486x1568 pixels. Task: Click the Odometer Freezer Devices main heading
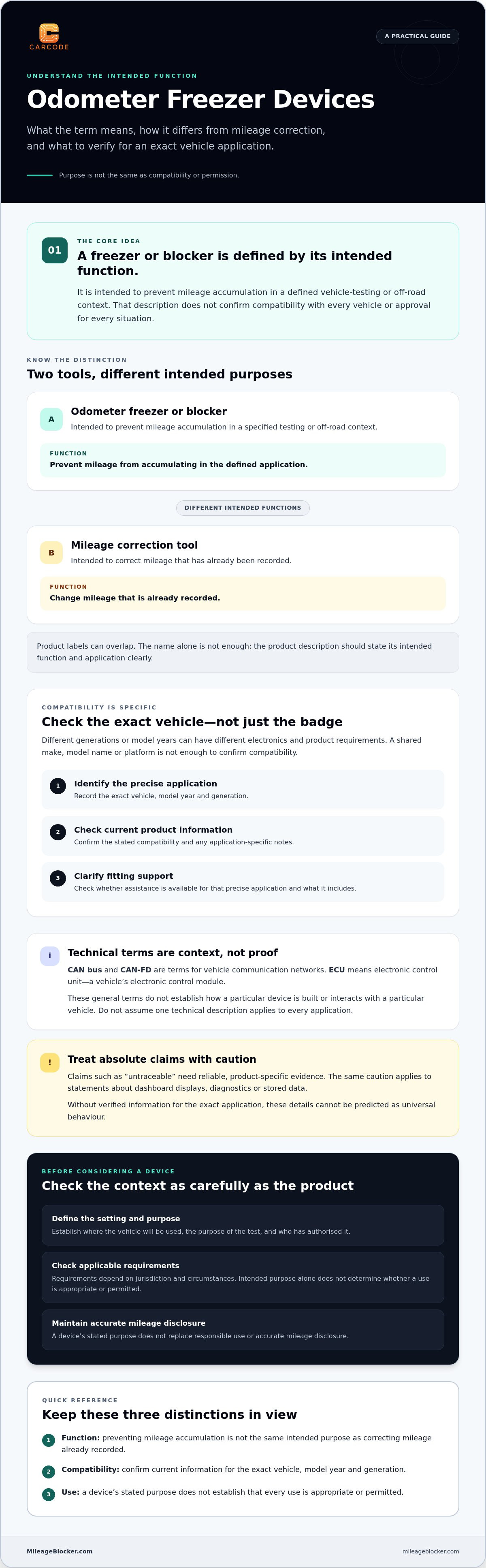click(x=201, y=99)
